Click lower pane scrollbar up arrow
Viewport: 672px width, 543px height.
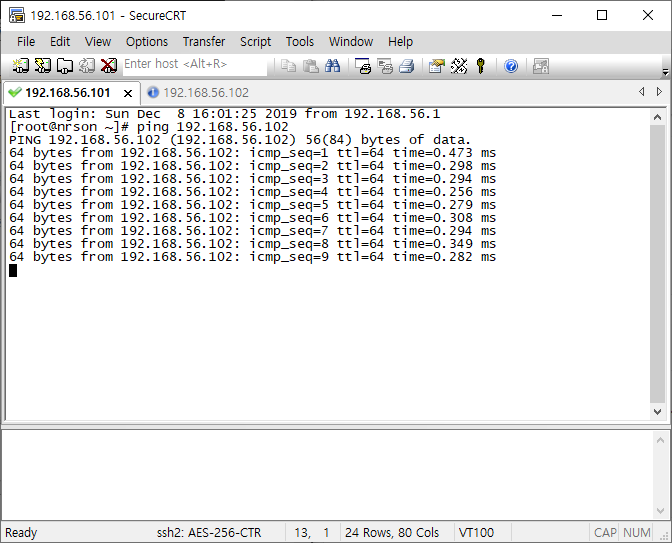[x=660, y=440]
